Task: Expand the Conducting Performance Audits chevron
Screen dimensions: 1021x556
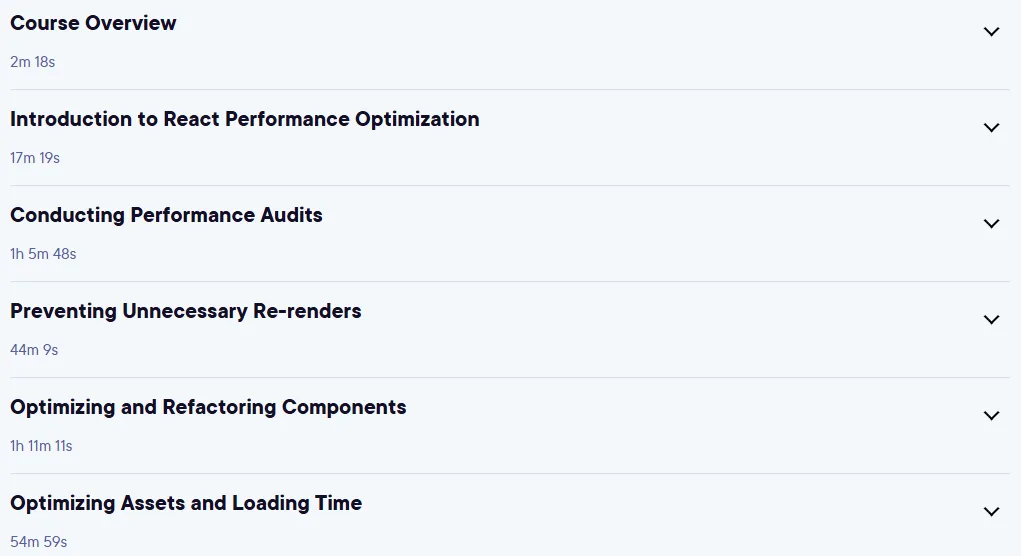Action: pyautogui.click(x=991, y=223)
